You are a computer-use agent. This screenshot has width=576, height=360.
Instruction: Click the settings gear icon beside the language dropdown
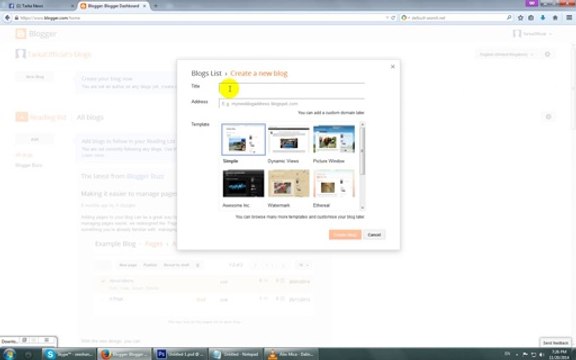point(547,54)
